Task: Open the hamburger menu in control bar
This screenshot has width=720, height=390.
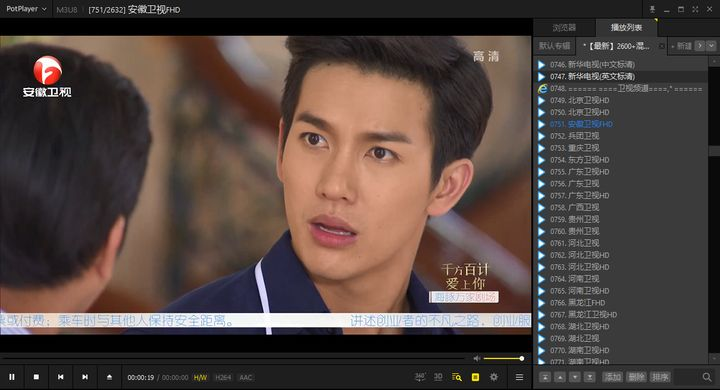Action: pos(519,377)
